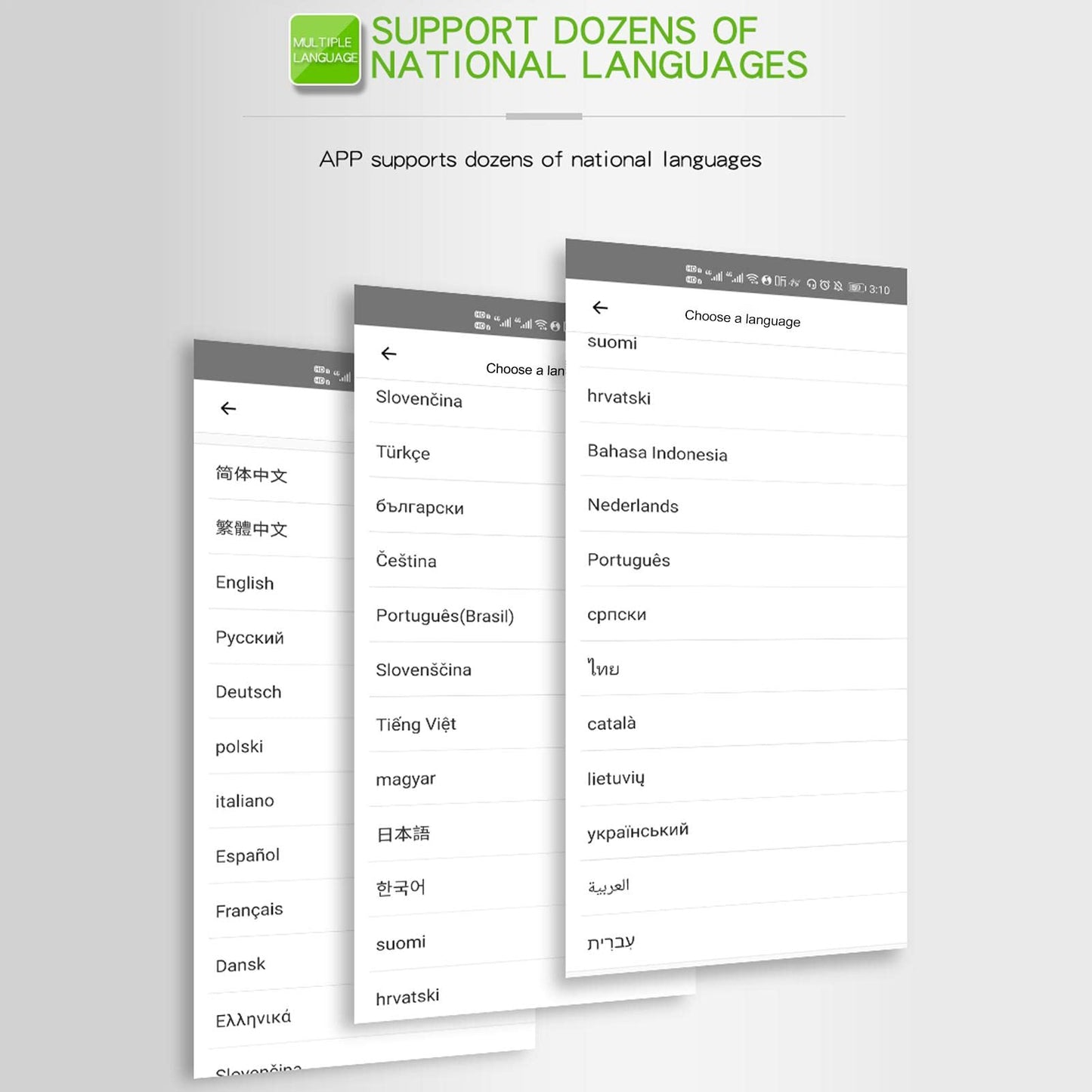Click the green Multiple Language badge

[325, 50]
